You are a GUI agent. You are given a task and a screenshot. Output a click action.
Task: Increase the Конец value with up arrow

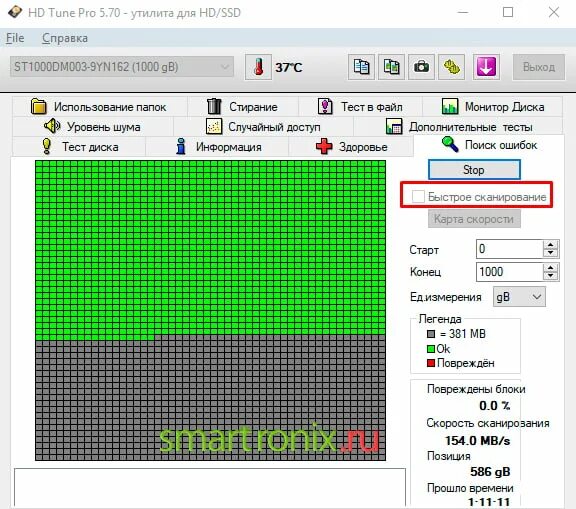(550, 267)
